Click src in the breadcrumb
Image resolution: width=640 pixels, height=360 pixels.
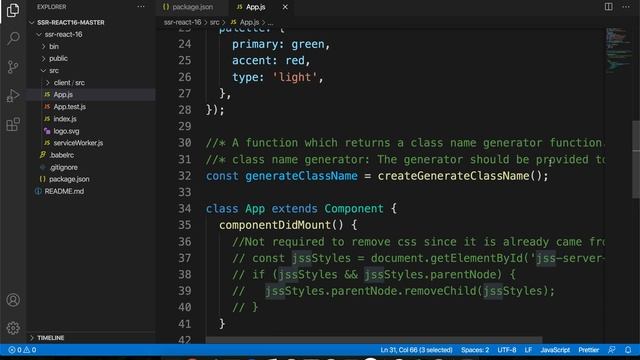click(214, 22)
